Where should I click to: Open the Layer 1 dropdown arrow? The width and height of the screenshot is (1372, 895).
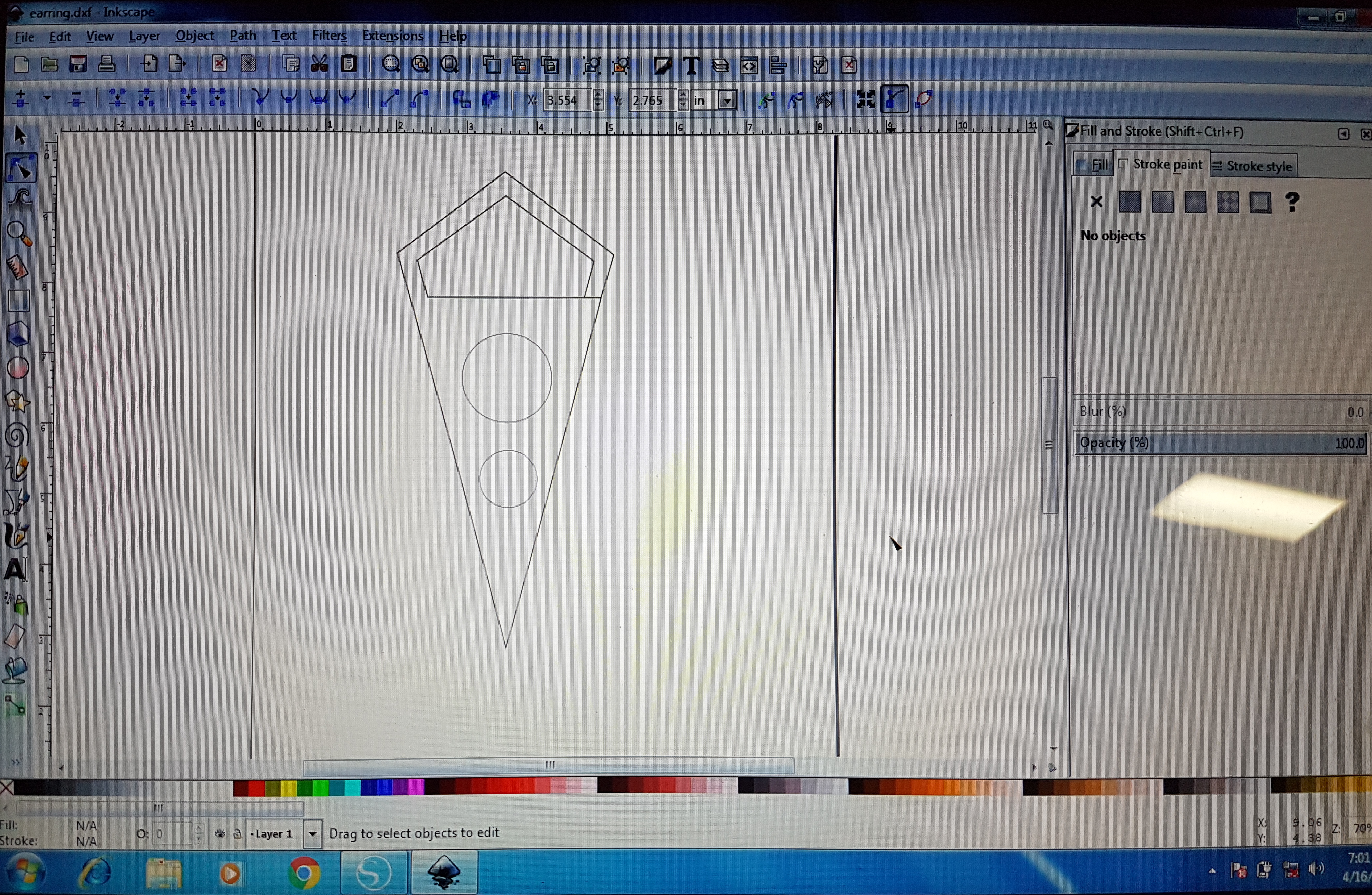[x=312, y=834]
